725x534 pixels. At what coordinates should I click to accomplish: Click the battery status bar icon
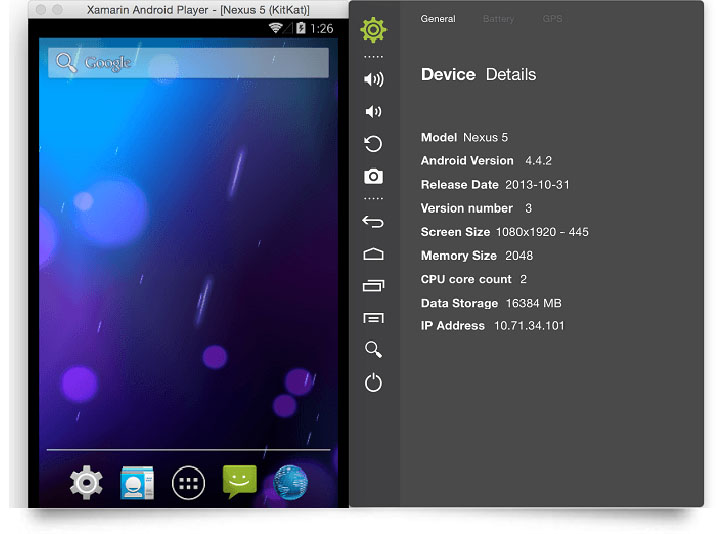301,28
